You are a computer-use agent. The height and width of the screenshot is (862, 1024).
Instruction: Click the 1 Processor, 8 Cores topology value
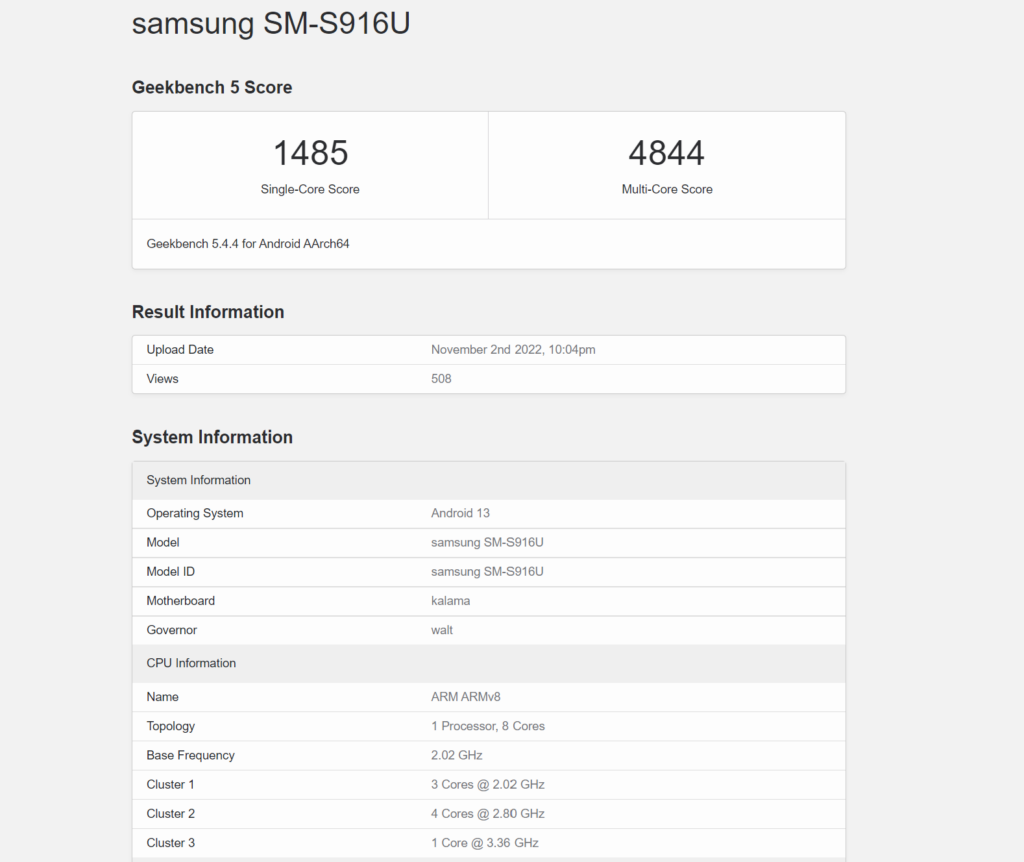(x=488, y=726)
